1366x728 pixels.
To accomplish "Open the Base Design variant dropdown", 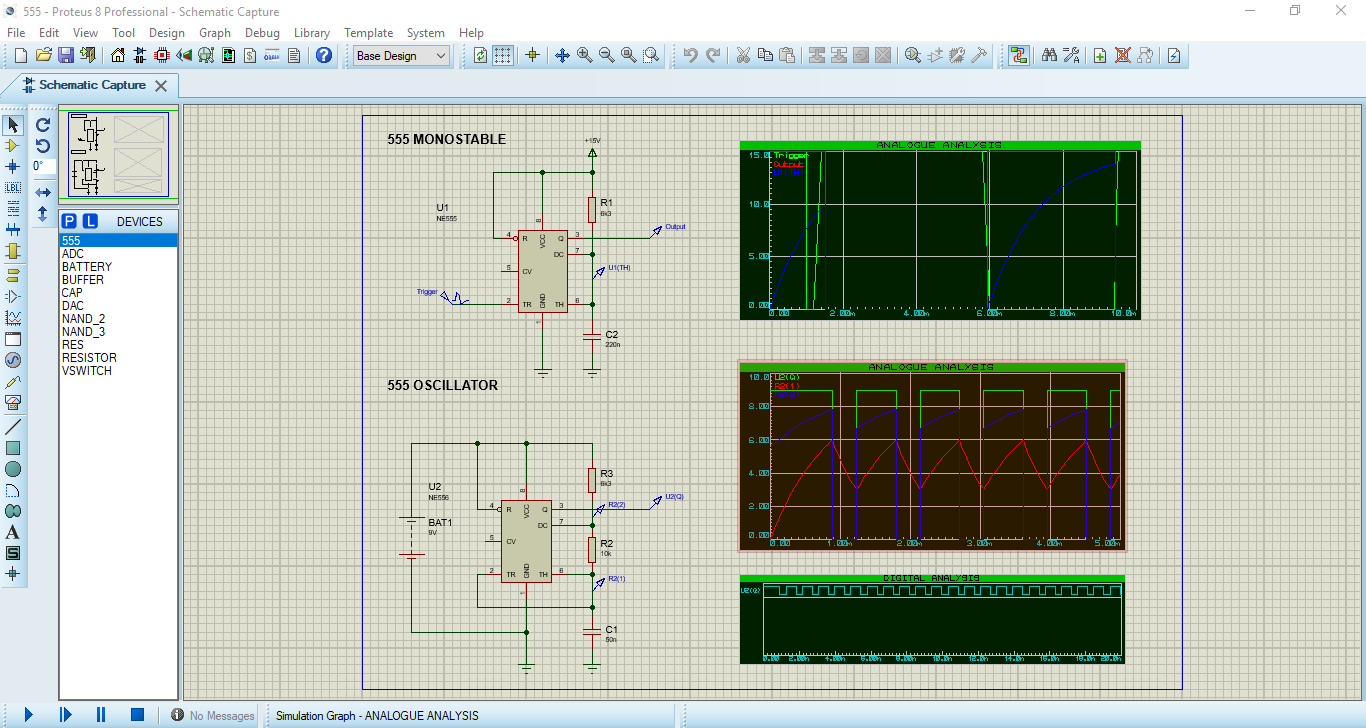I will click(x=402, y=56).
